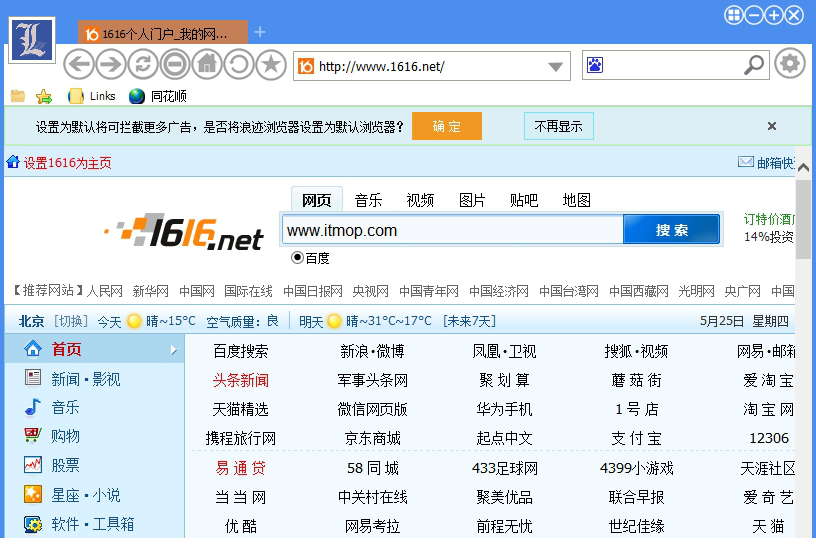Open 支付宝 link
This screenshot has height=559, width=816.
pyautogui.click(x=636, y=438)
